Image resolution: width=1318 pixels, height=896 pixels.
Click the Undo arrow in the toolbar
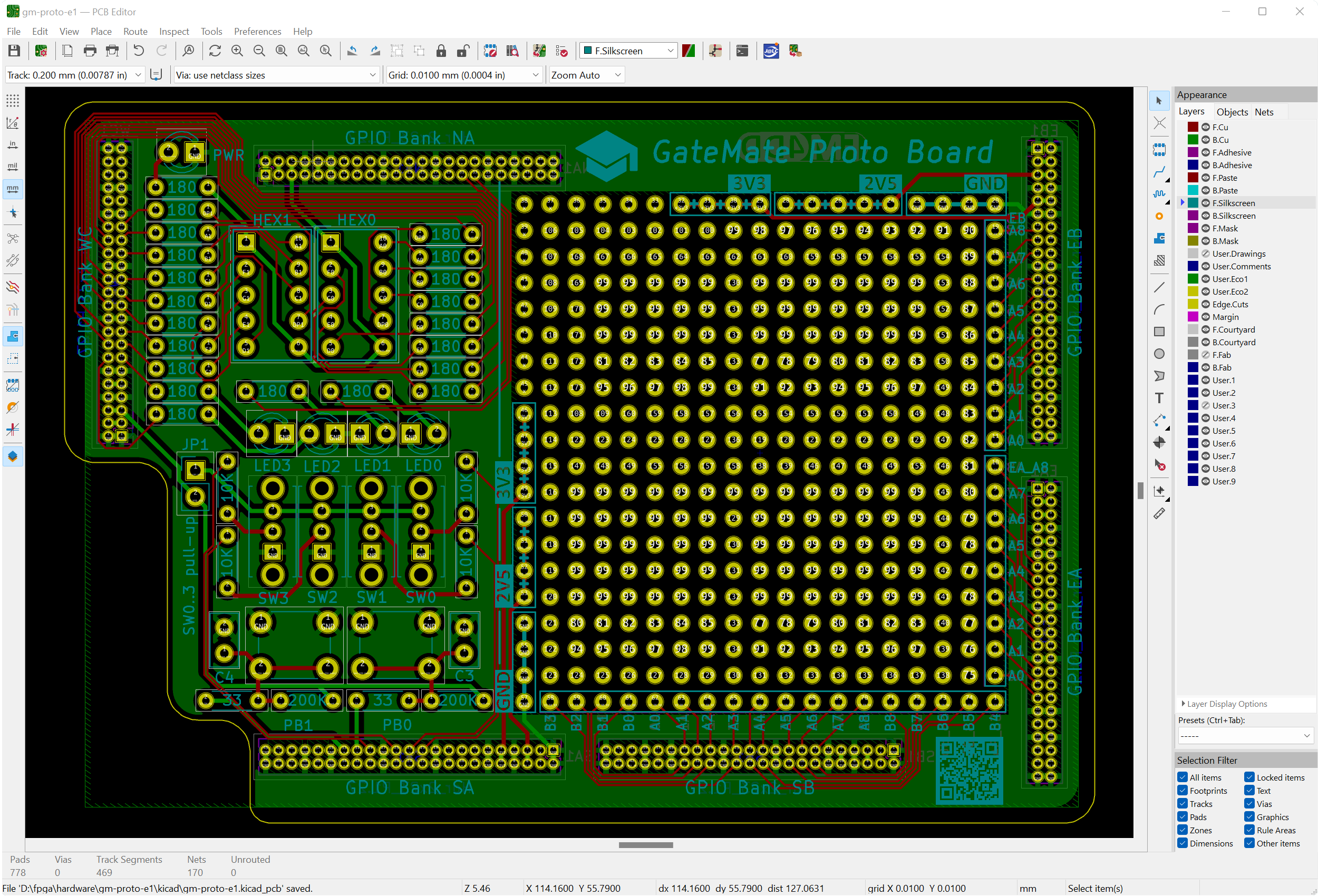click(x=138, y=51)
